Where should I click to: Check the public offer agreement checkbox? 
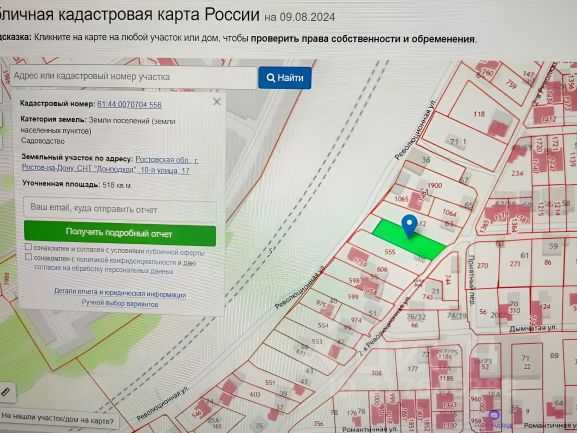pos(28,246)
